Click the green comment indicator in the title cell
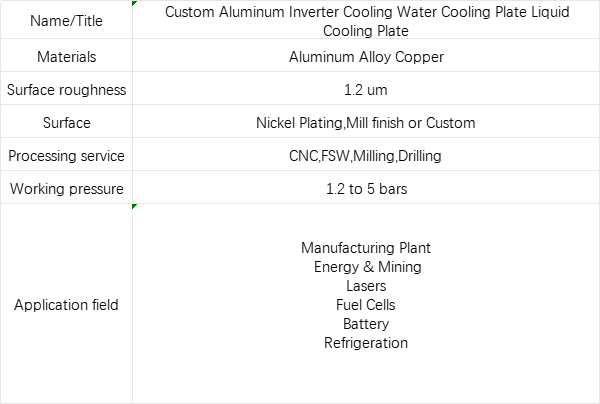The image size is (600, 404). pyautogui.click(x=134, y=3)
